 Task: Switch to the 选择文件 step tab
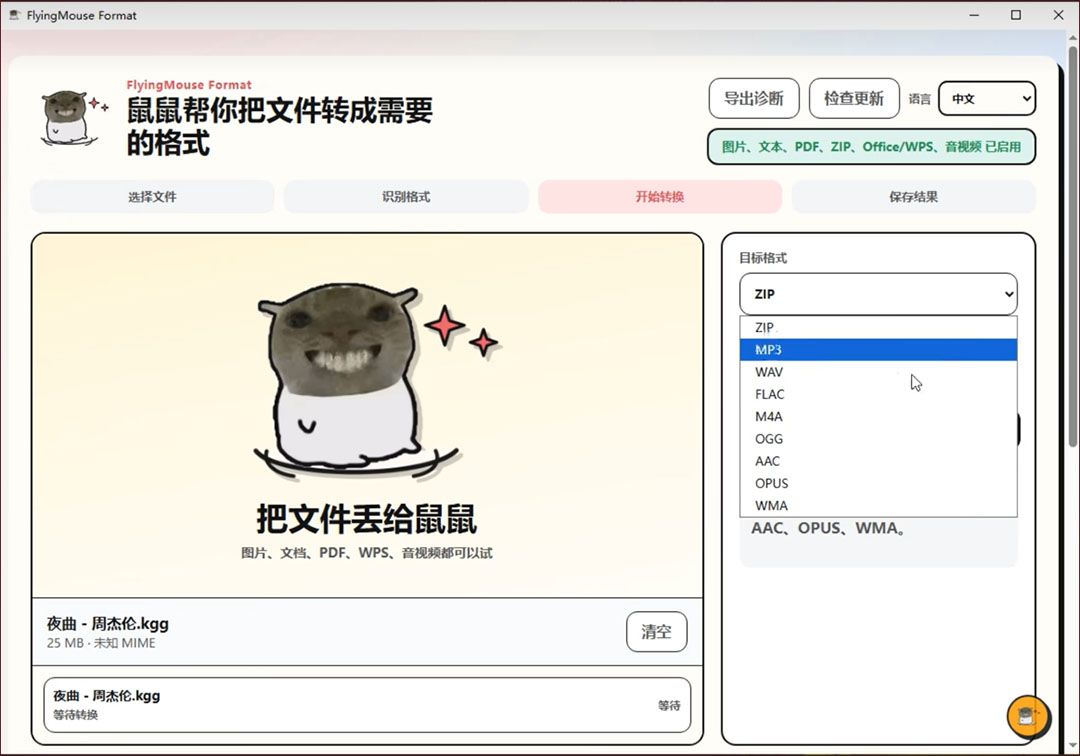tap(152, 197)
